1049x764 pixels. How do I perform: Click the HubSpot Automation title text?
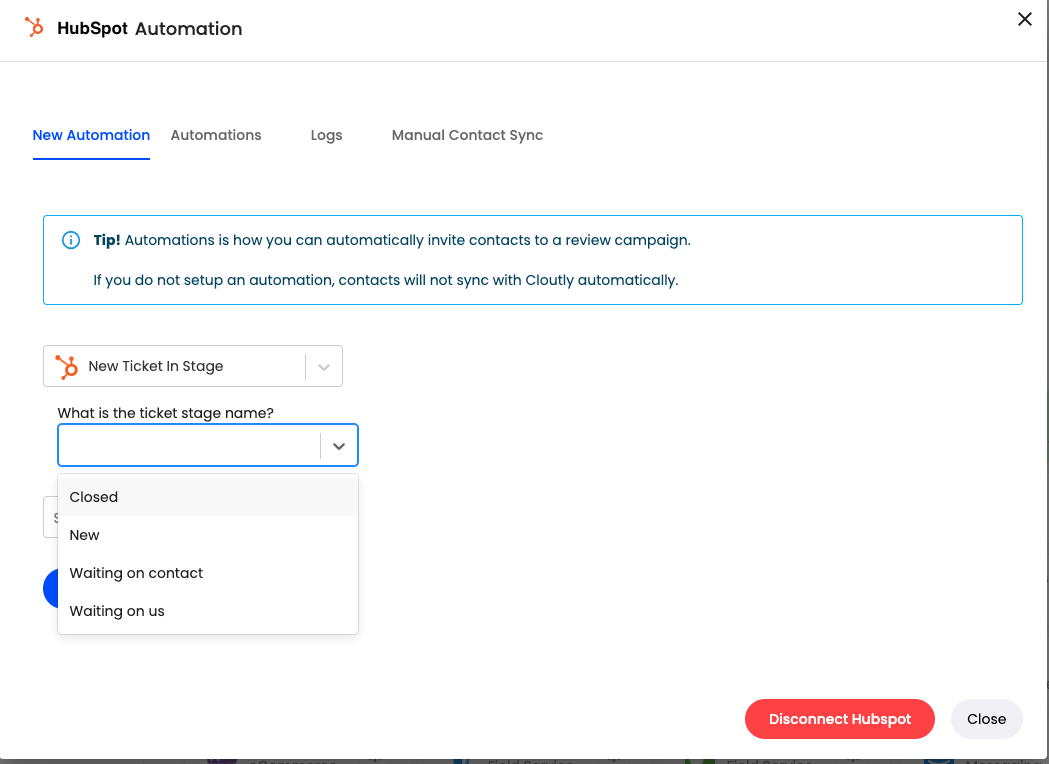pyautogui.click(x=150, y=29)
